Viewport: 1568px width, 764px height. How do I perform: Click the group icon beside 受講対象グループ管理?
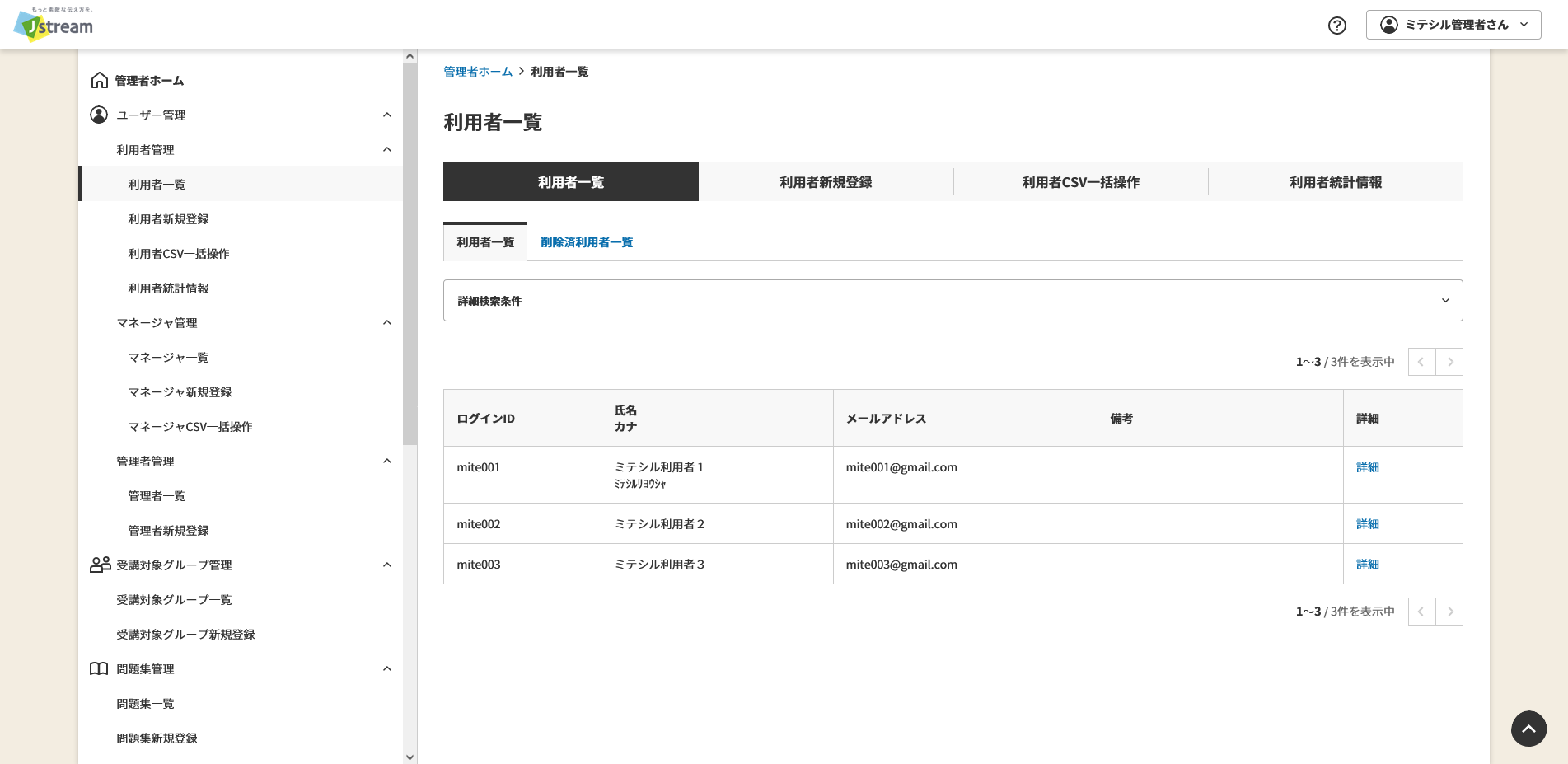click(100, 565)
